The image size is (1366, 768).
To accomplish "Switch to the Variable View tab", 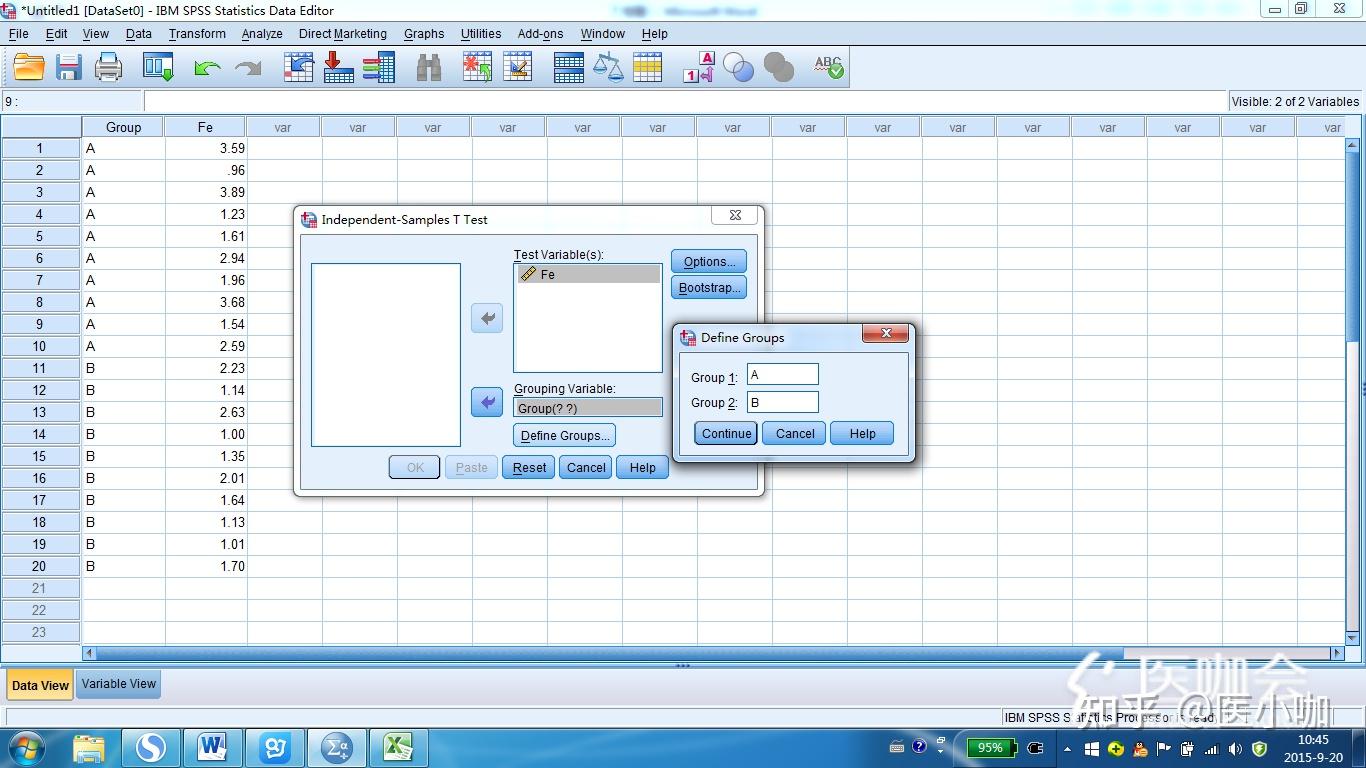I will [119, 684].
